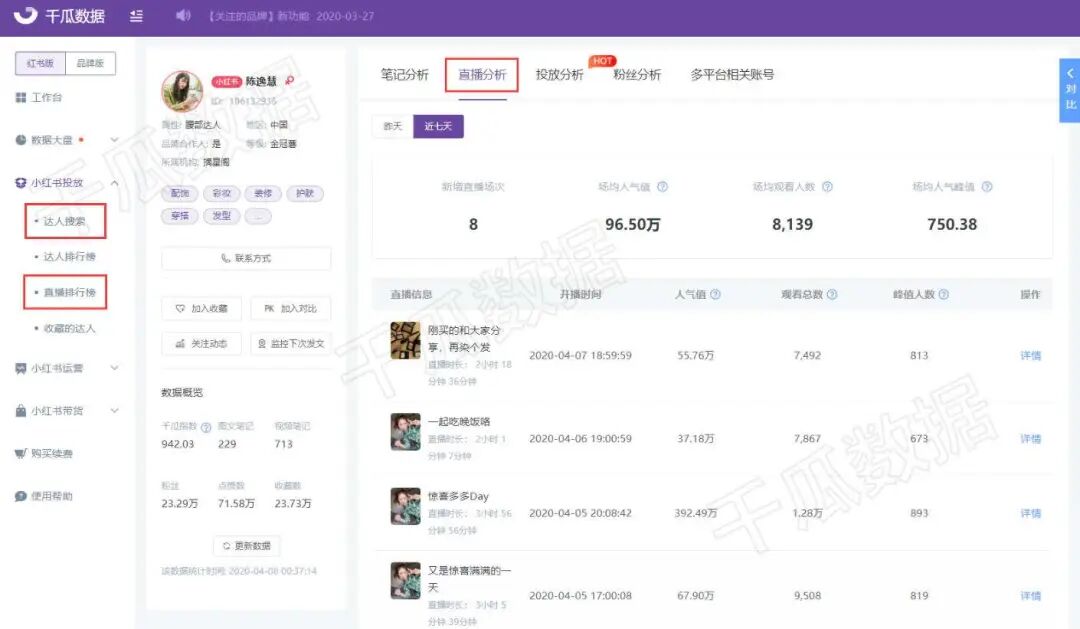Open the 笔记分析 tab

point(405,74)
